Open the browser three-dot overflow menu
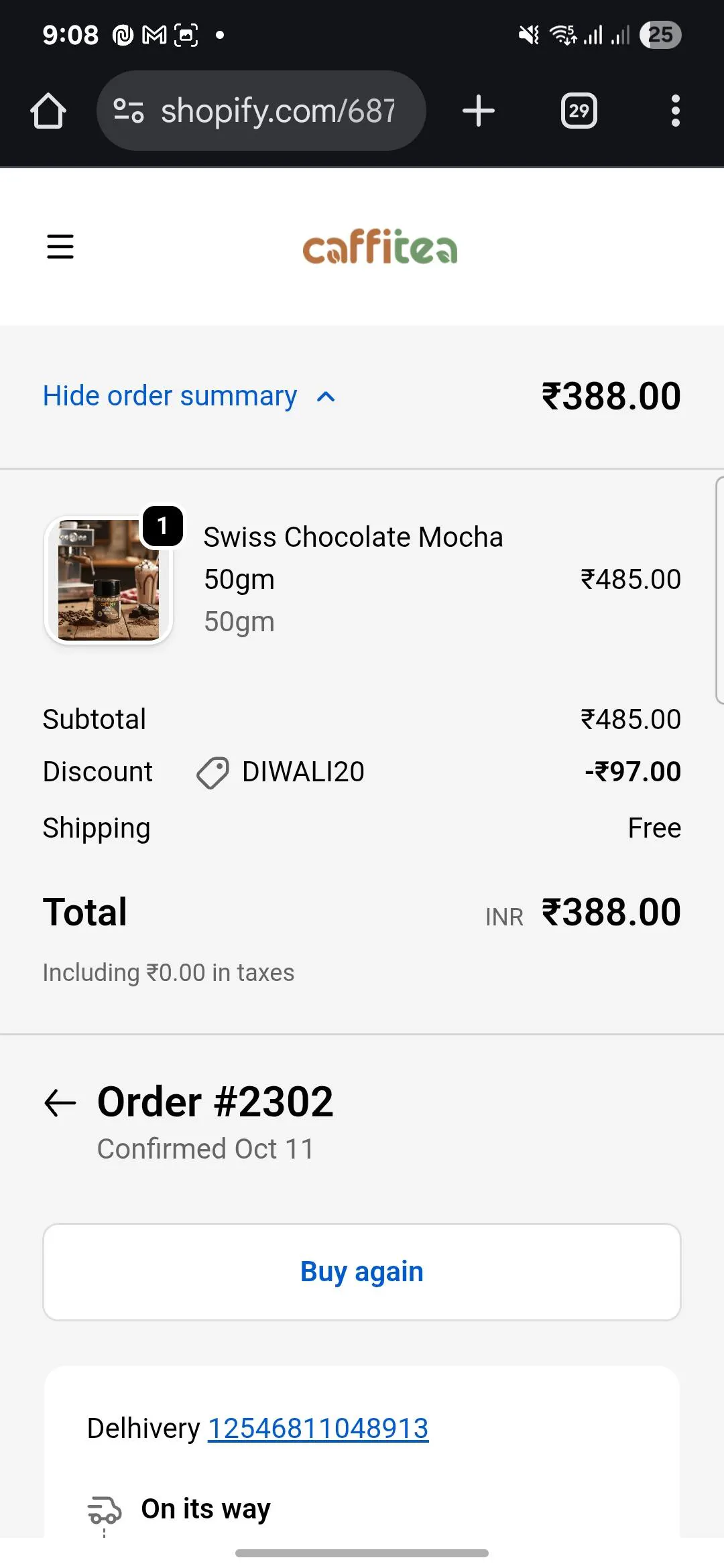 pyautogui.click(x=675, y=111)
